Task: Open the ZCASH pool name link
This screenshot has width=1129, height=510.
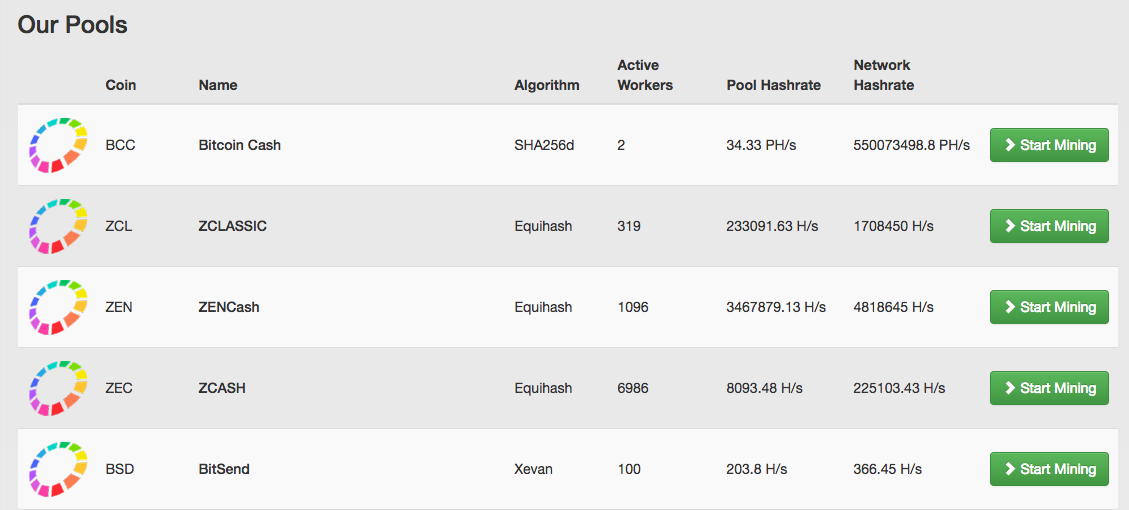Action: [x=222, y=388]
